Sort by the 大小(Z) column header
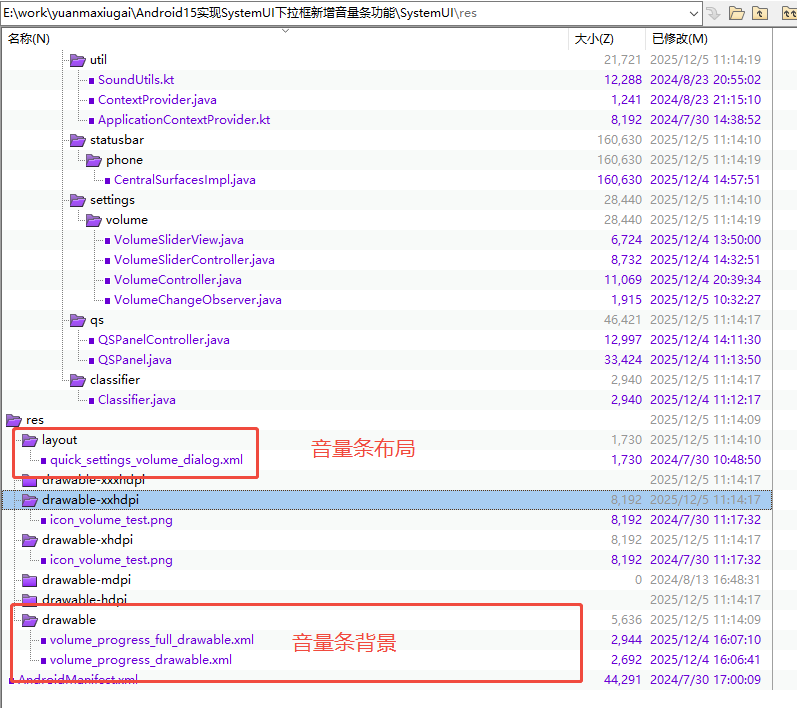The width and height of the screenshot is (797, 708). 594,39
